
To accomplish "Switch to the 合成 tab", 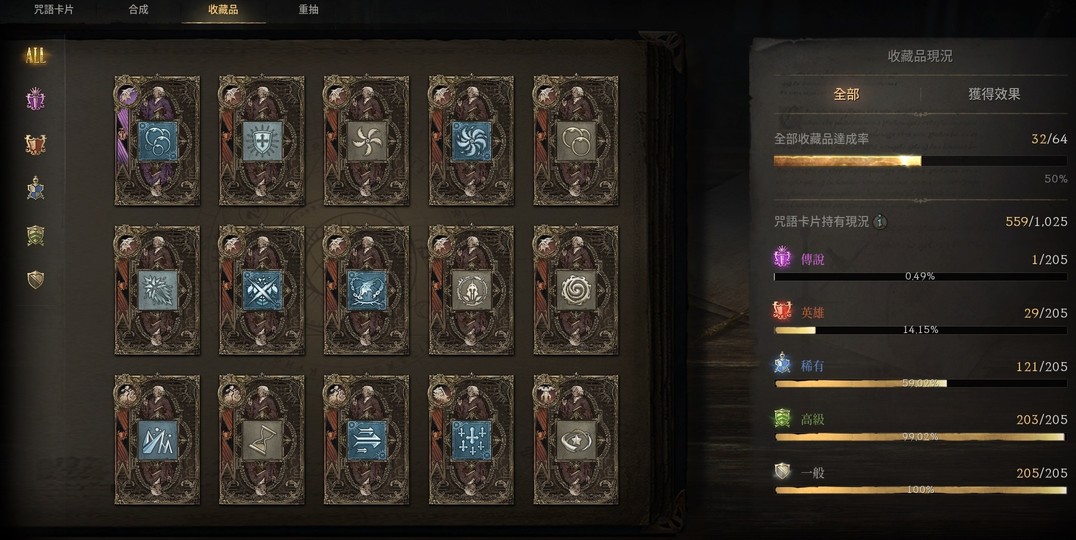I will (139, 10).
